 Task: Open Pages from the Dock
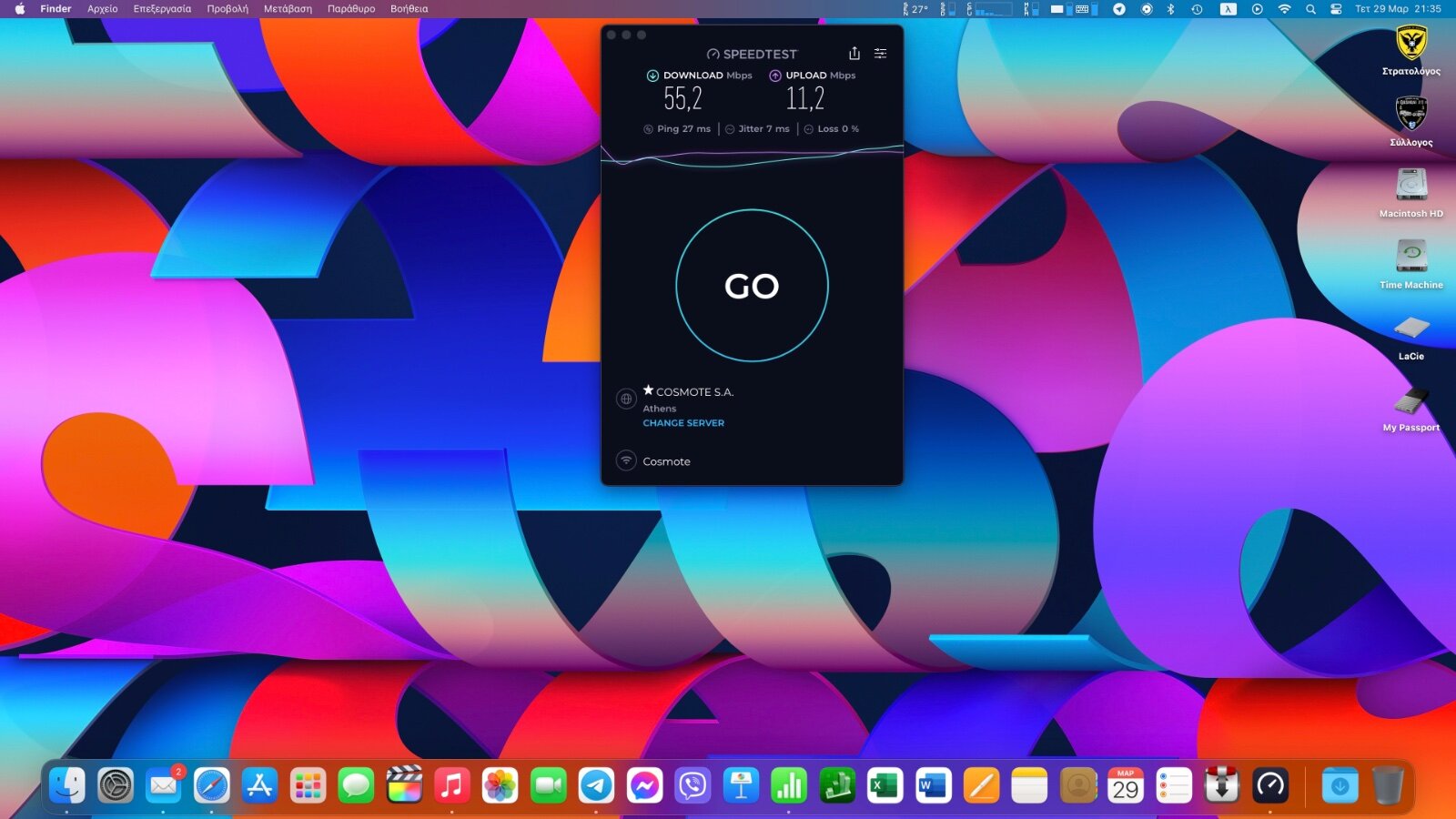[981, 784]
